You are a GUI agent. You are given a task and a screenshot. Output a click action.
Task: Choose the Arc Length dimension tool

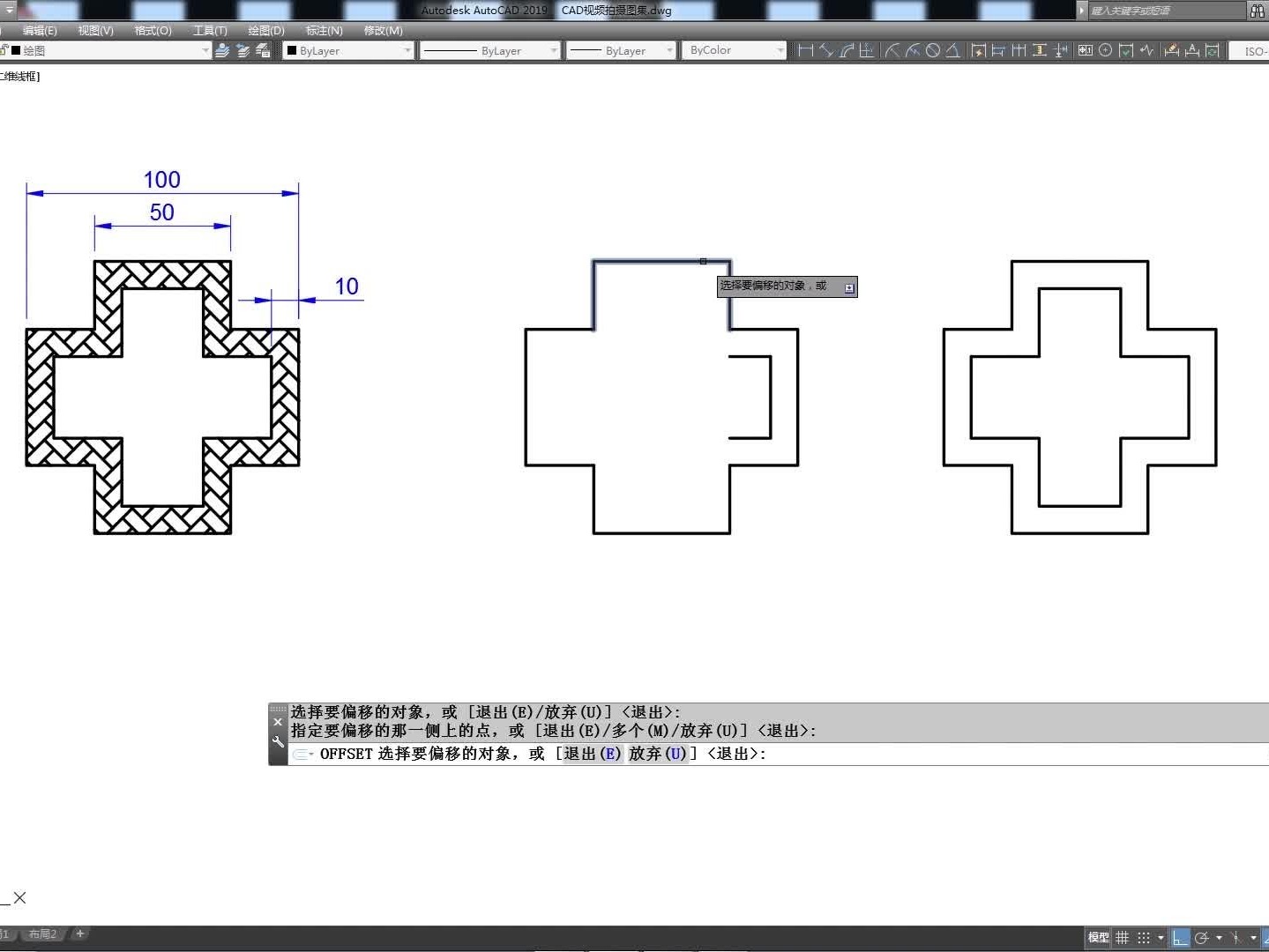pyautogui.click(x=847, y=50)
